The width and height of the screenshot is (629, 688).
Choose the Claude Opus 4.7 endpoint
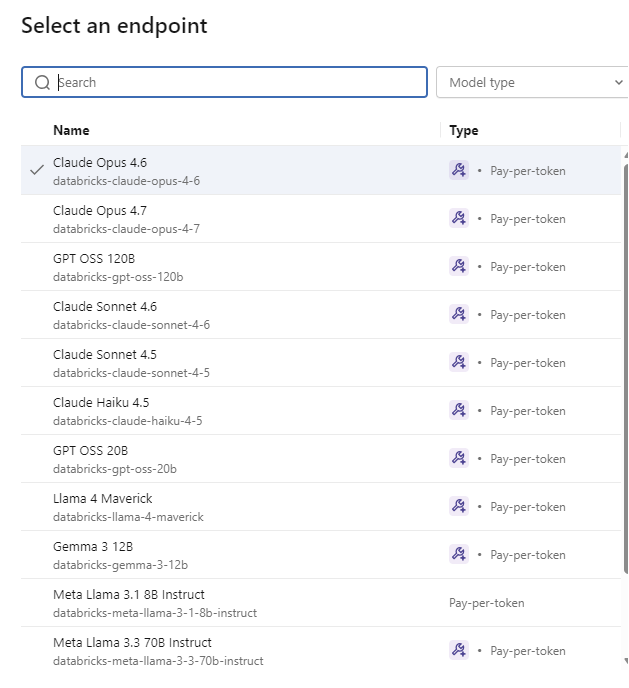point(321,219)
